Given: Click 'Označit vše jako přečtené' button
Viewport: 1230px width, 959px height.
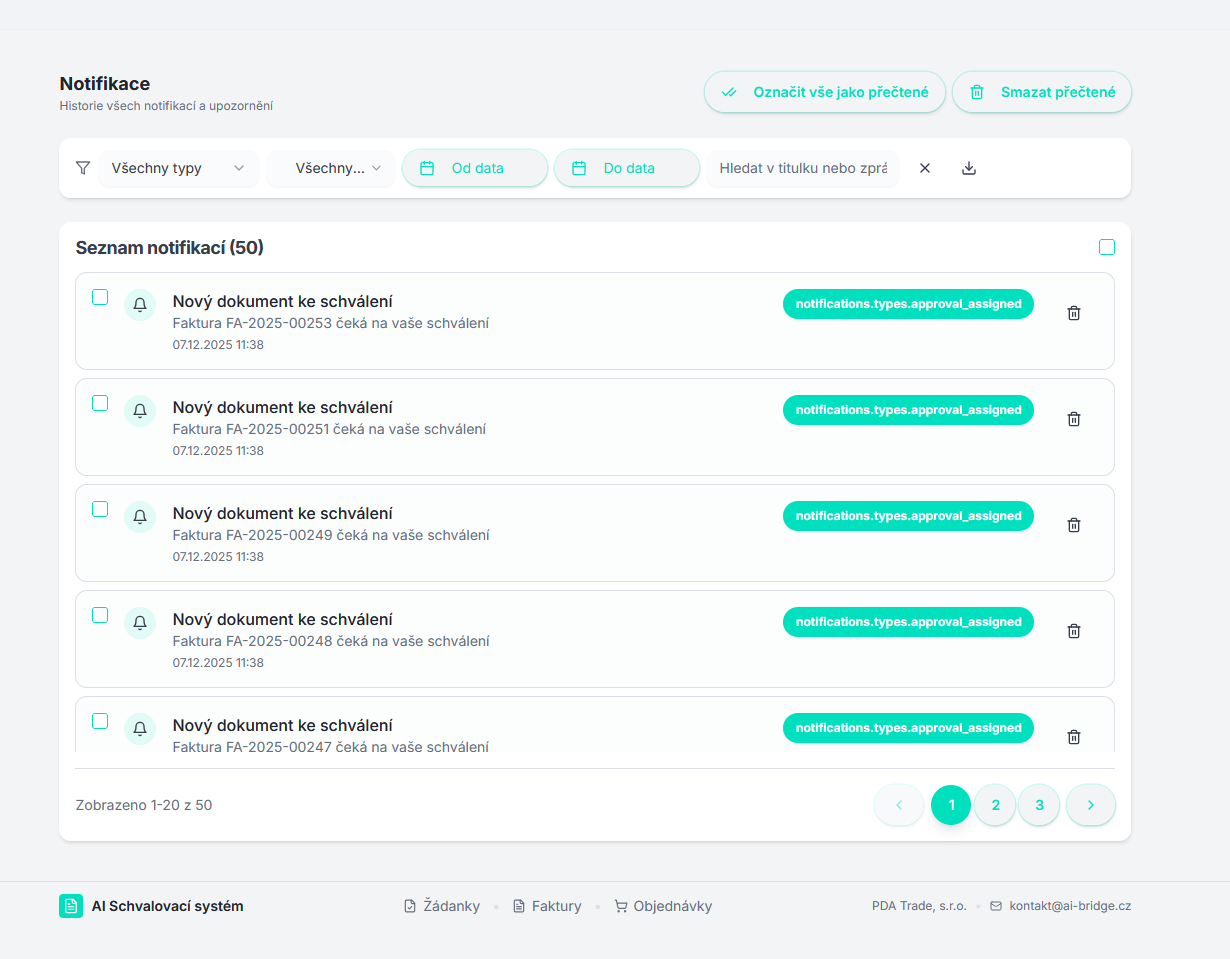Looking at the screenshot, I should pos(825,92).
